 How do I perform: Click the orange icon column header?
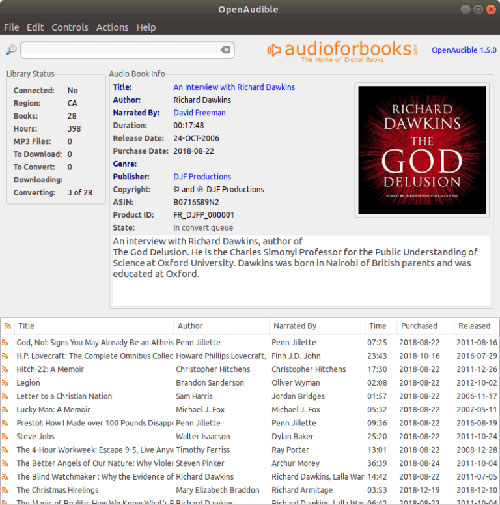8,326
